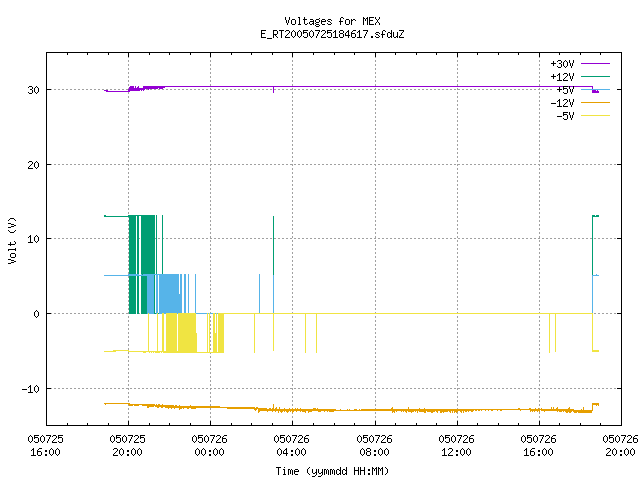Click the x-axis label '050726 12:00'

[x=456, y=446]
